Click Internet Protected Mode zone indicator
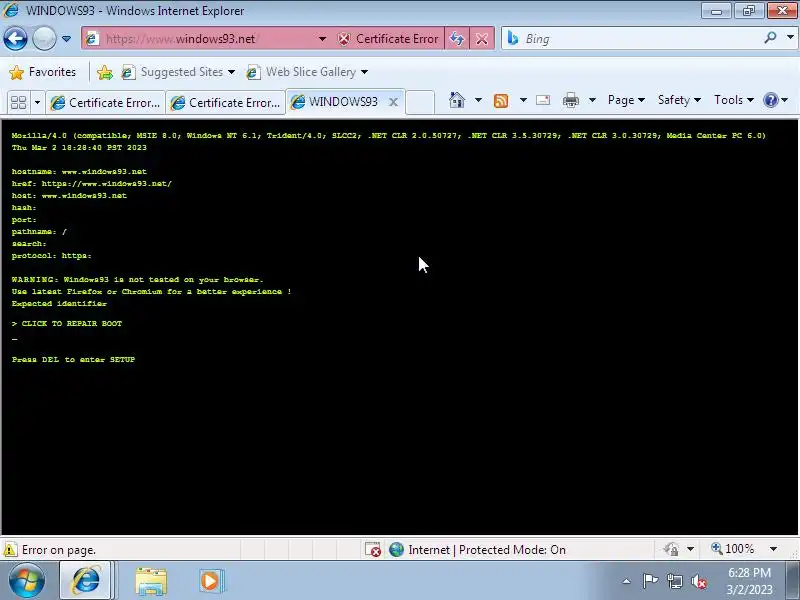800x600 pixels. tap(478, 549)
